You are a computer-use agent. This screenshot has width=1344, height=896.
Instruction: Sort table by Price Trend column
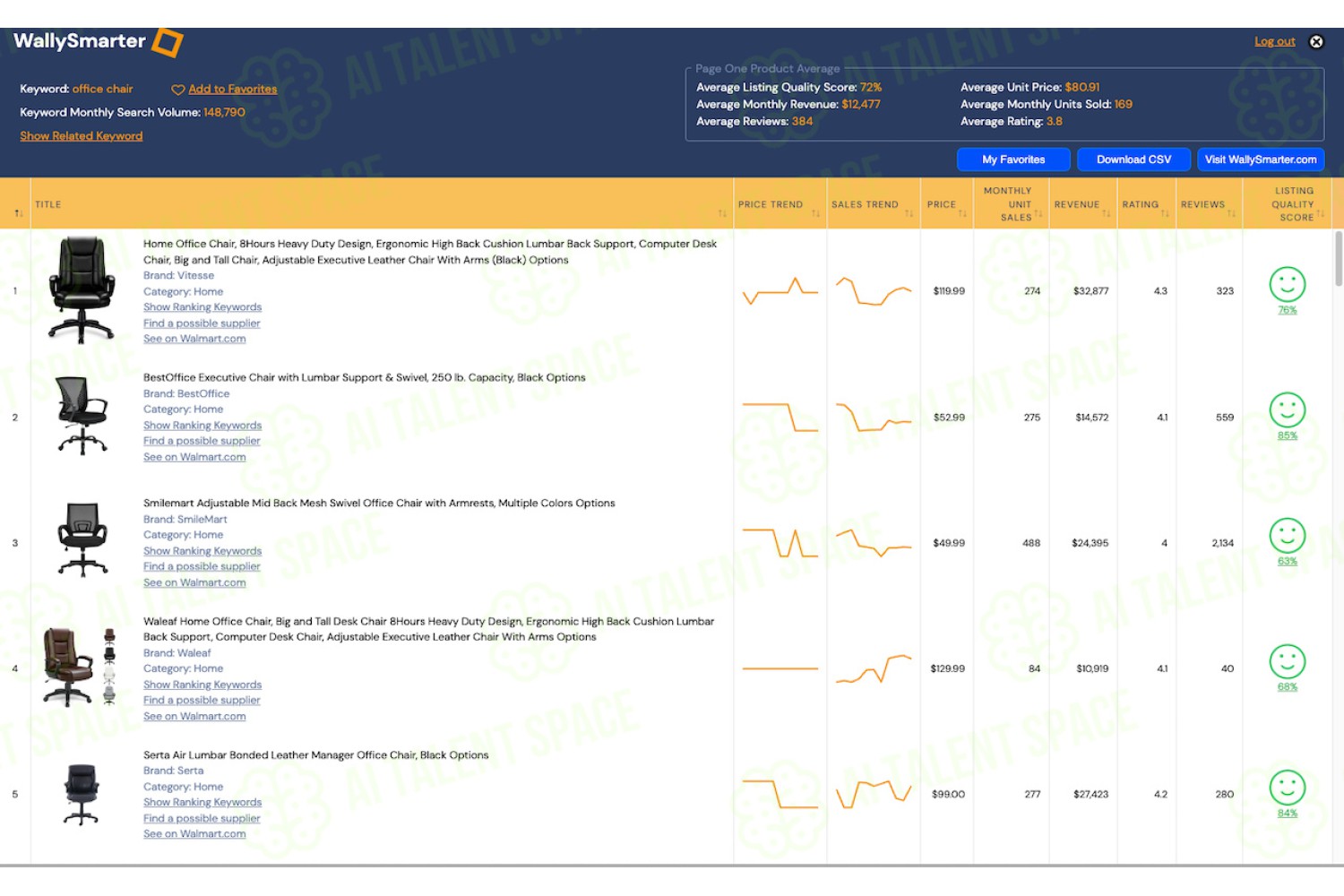(815, 213)
